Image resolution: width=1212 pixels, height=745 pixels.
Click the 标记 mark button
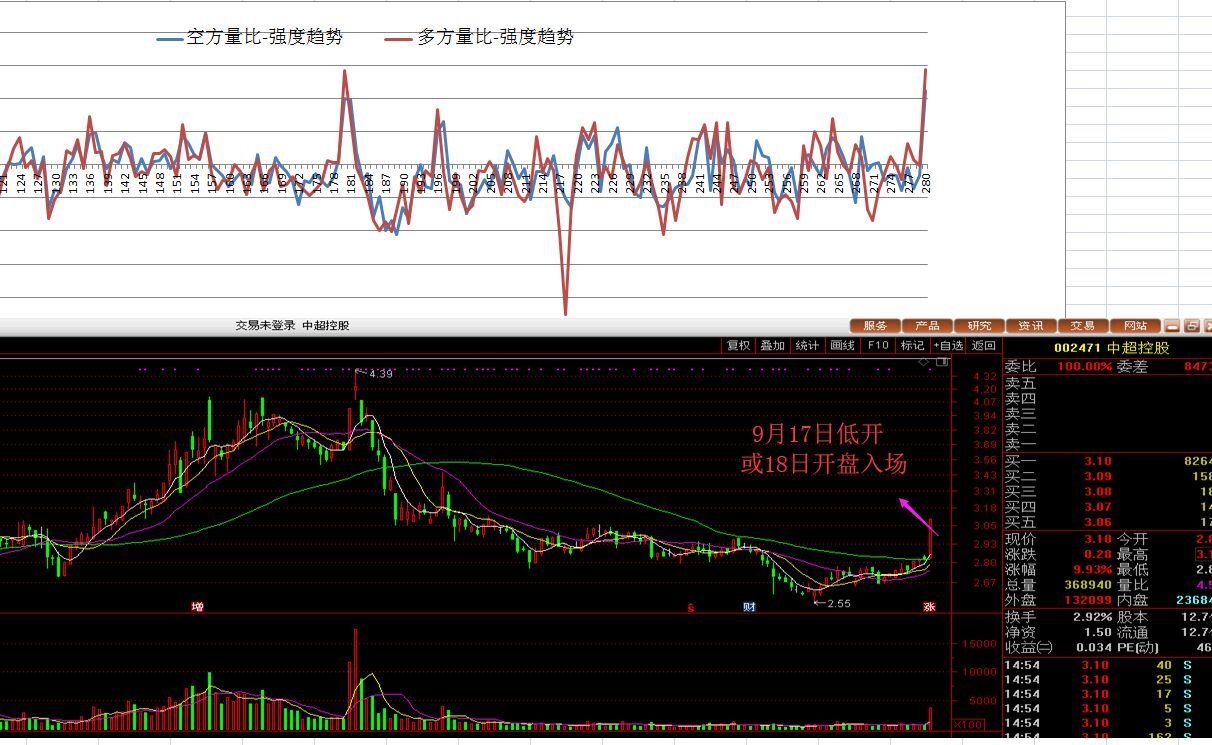912,346
